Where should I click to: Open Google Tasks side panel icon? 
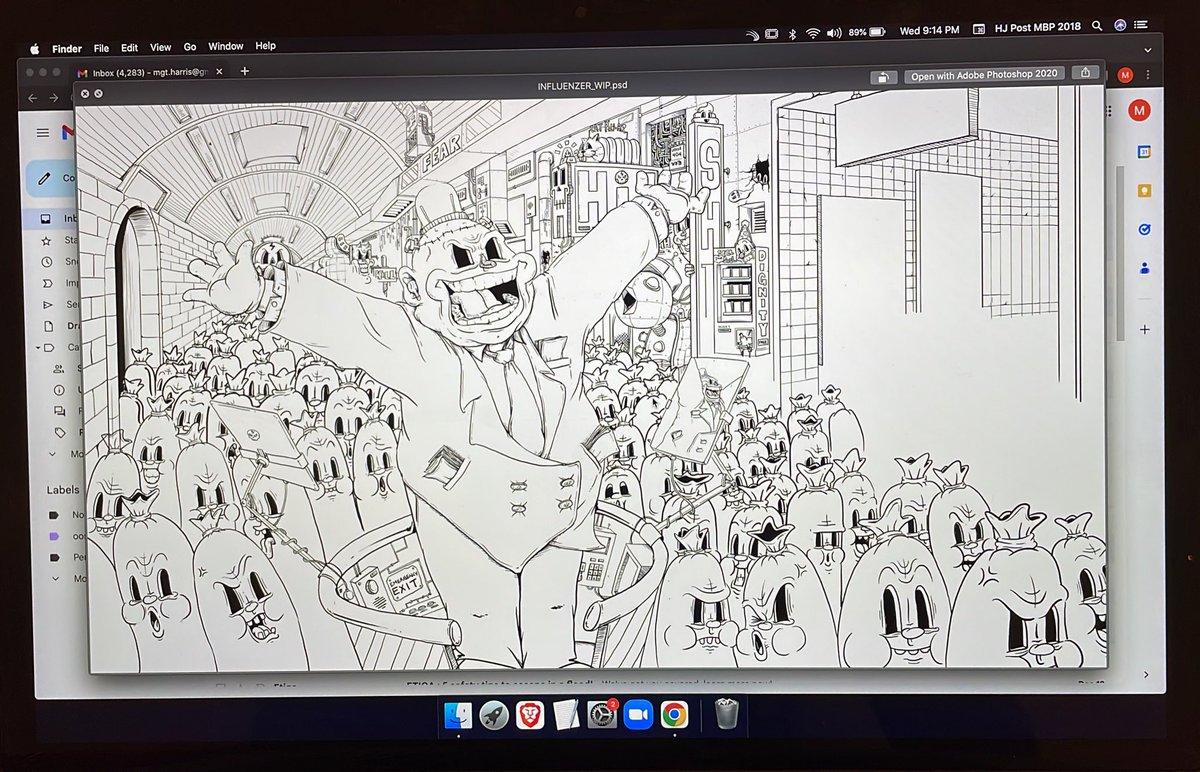pos(1144,229)
